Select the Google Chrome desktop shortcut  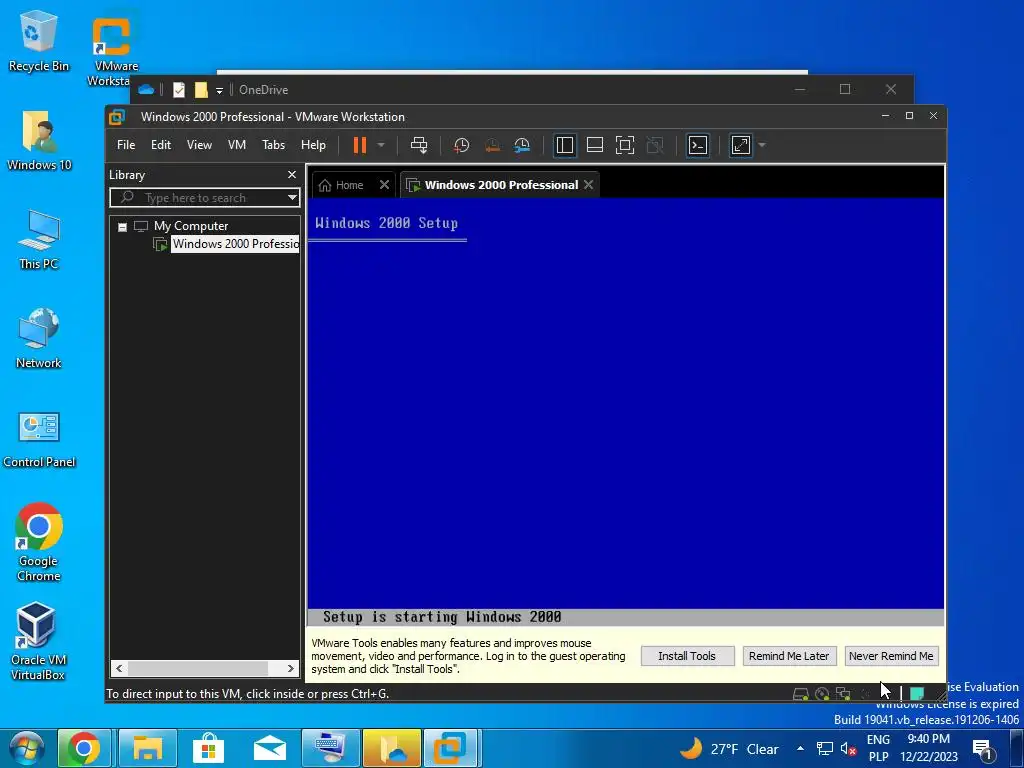[x=39, y=542]
